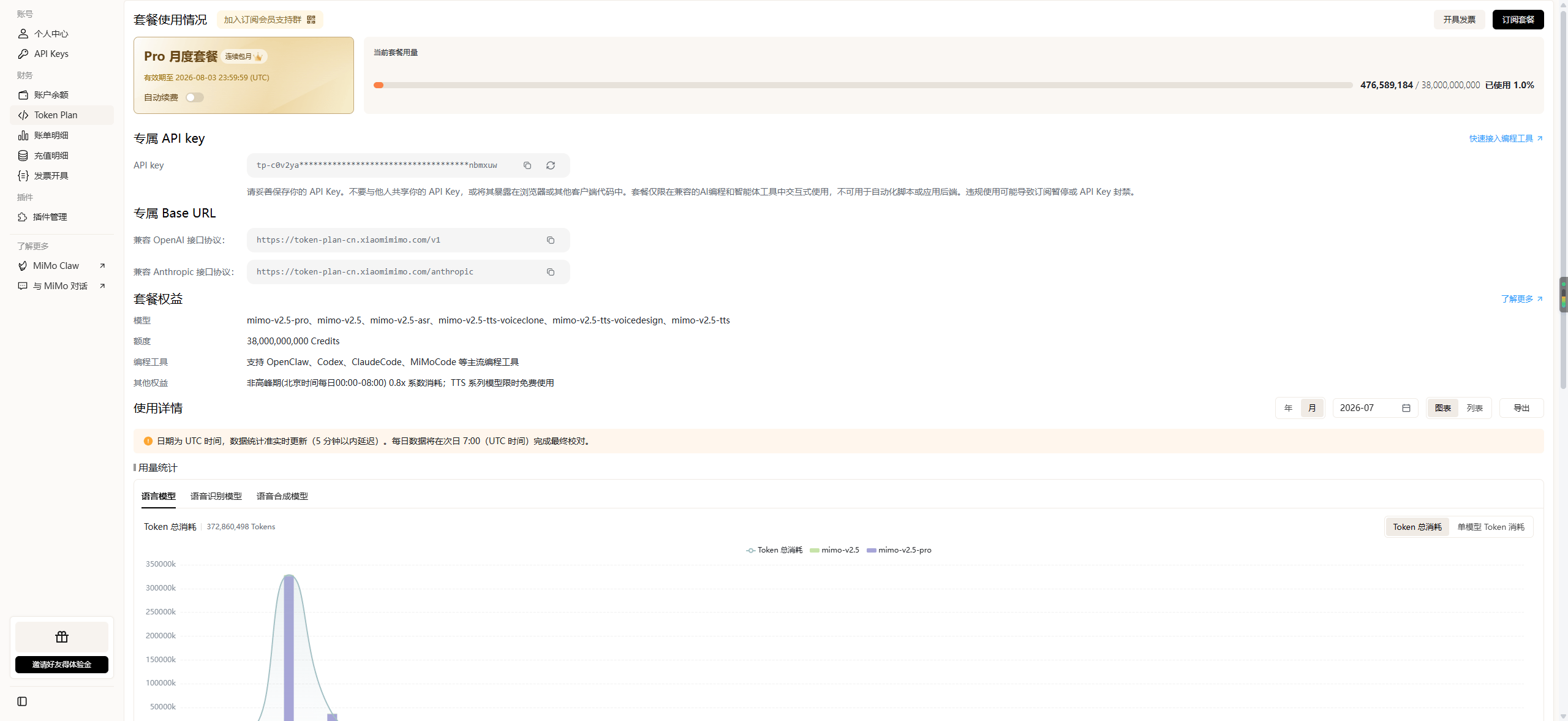1568x721 pixels.
Task: Click the Anthropic base URL field
Action: pos(409,272)
